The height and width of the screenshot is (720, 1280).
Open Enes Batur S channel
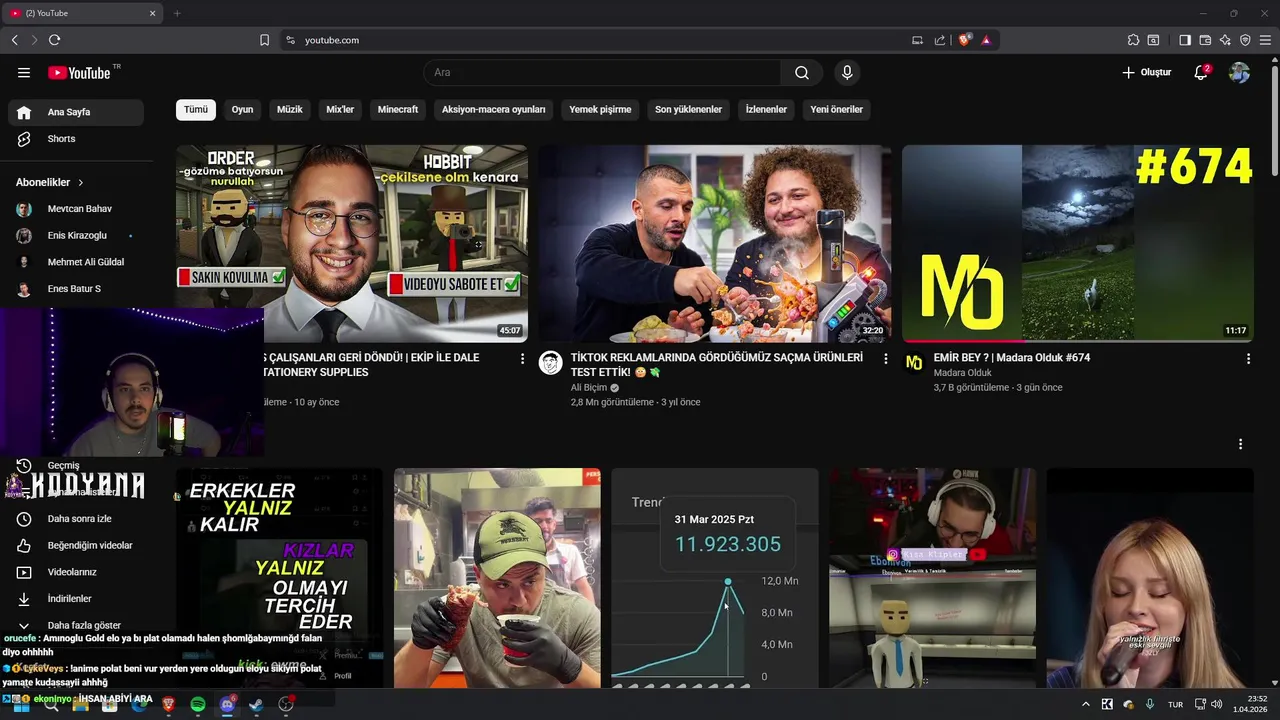click(x=76, y=289)
